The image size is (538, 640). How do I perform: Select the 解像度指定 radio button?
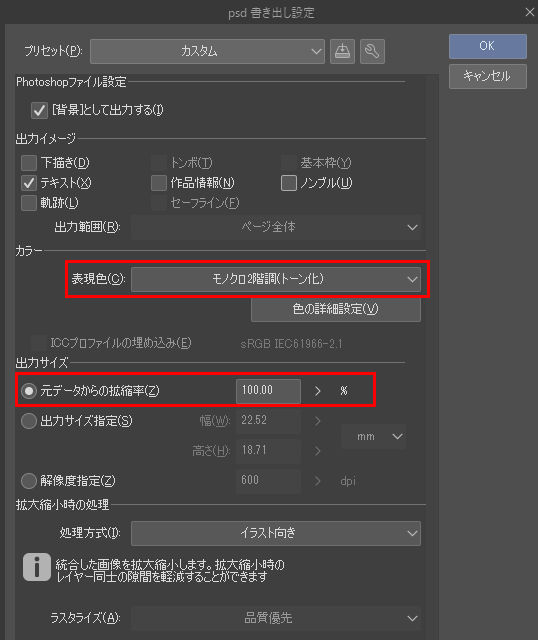(x=29, y=481)
